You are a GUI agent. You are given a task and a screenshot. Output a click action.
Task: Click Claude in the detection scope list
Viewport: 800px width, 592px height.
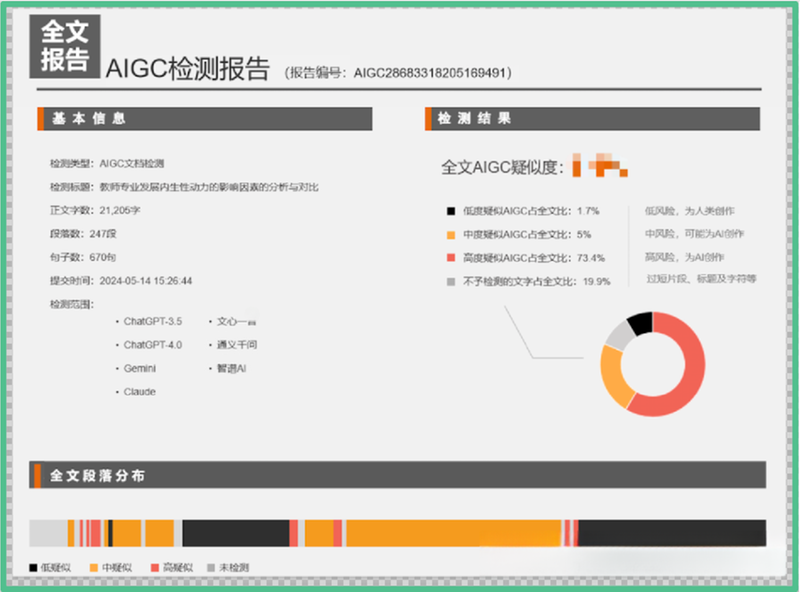pos(139,392)
